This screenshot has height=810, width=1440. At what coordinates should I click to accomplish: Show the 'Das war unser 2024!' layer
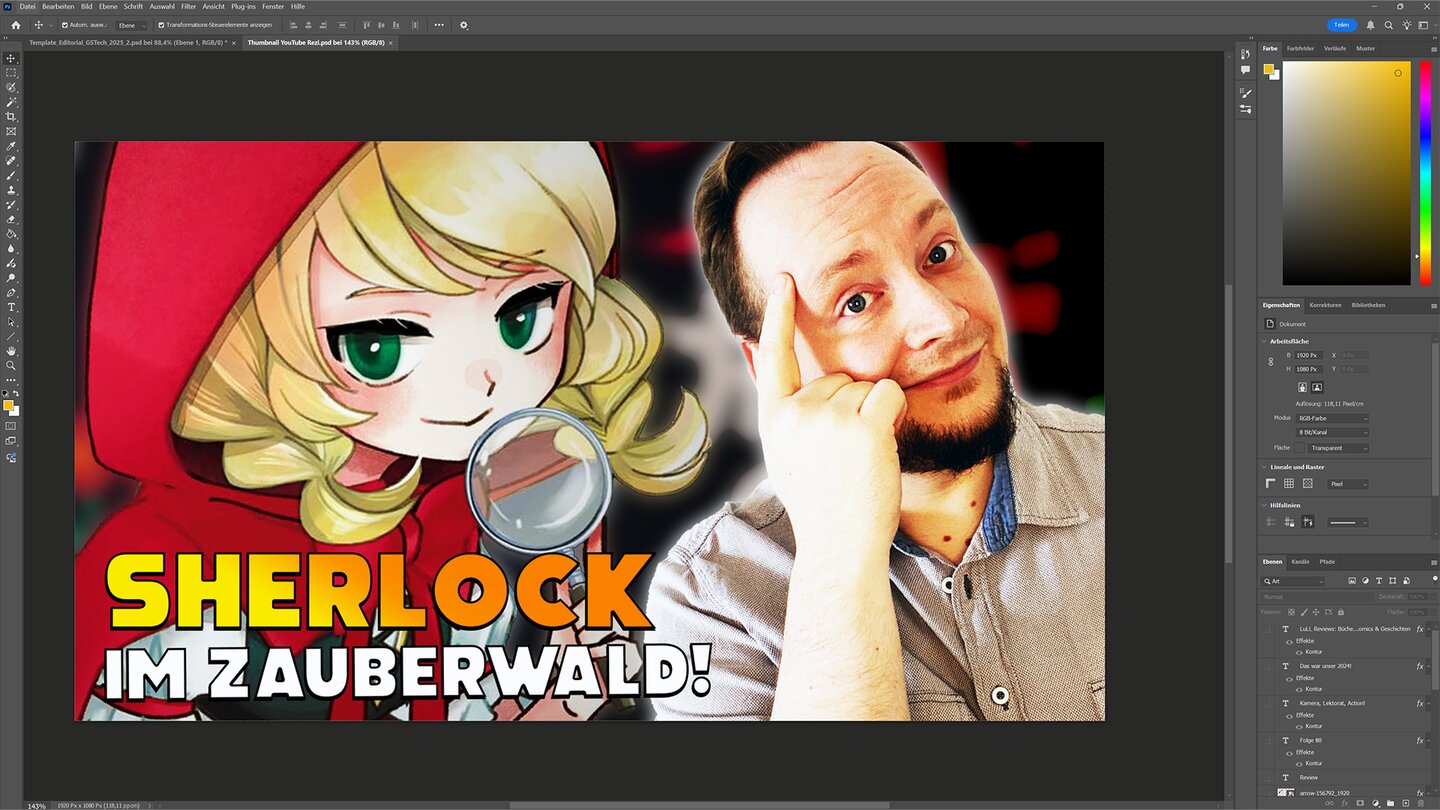[x=1266, y=666]
